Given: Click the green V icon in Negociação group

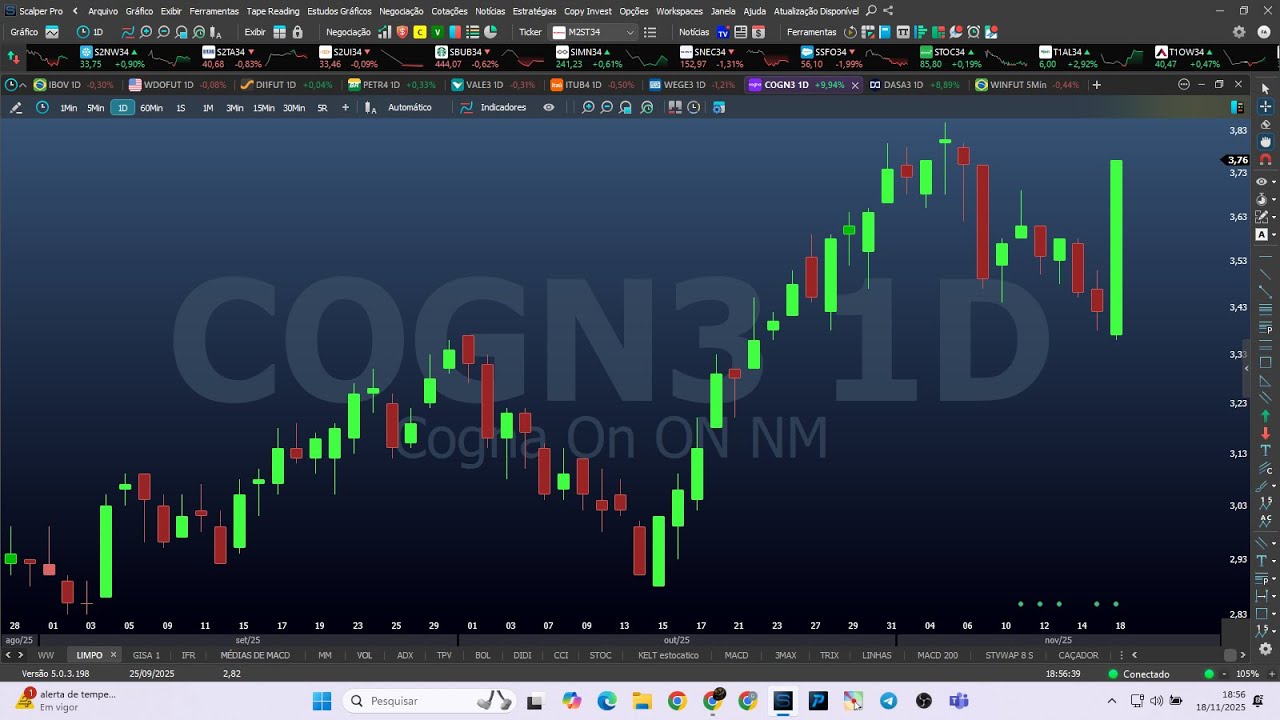Looking at the screenshot, I should pyautogui.click(x=437, y=32).
